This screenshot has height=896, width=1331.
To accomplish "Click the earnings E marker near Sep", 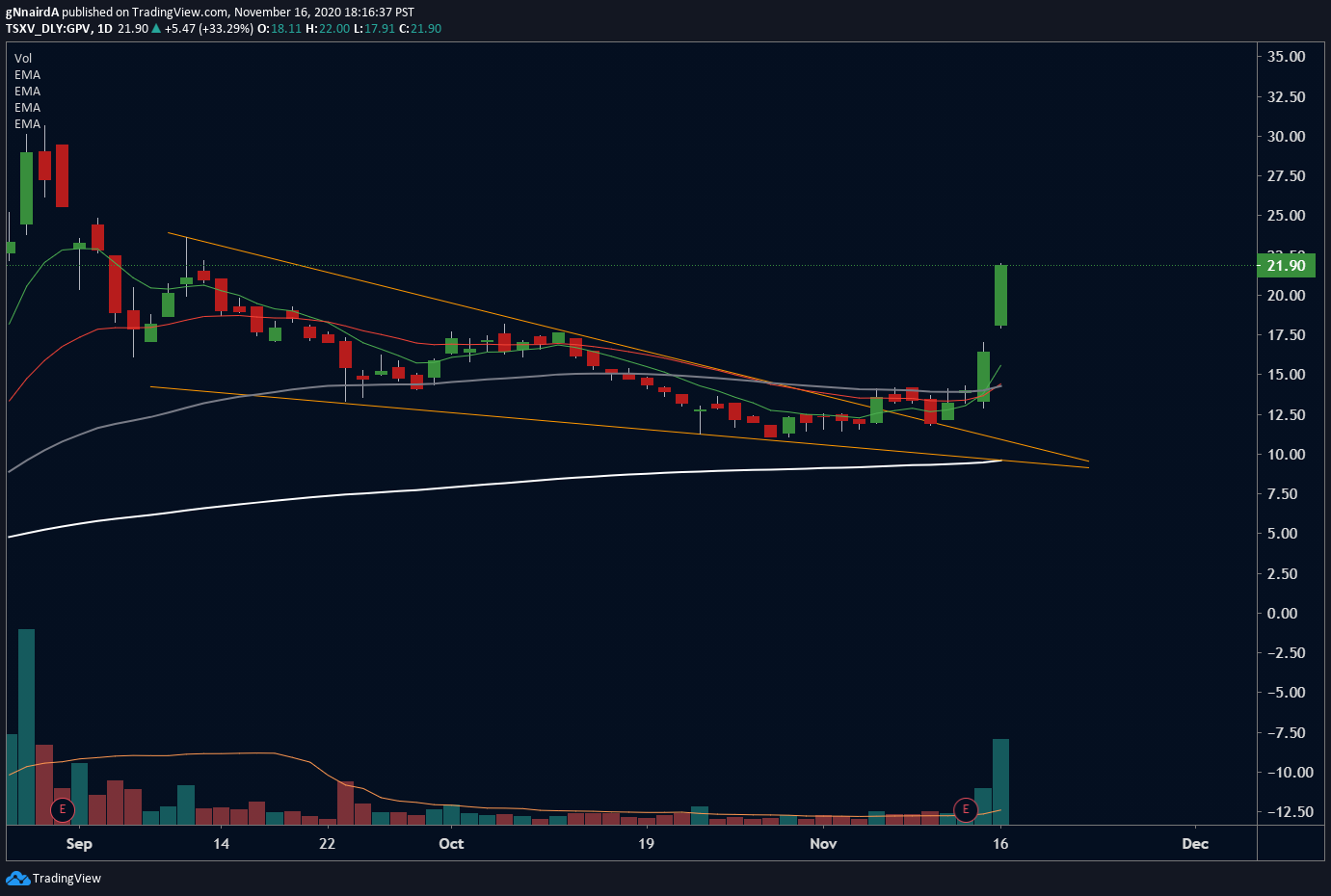I will pyautogui.click(x=63, y=809).
